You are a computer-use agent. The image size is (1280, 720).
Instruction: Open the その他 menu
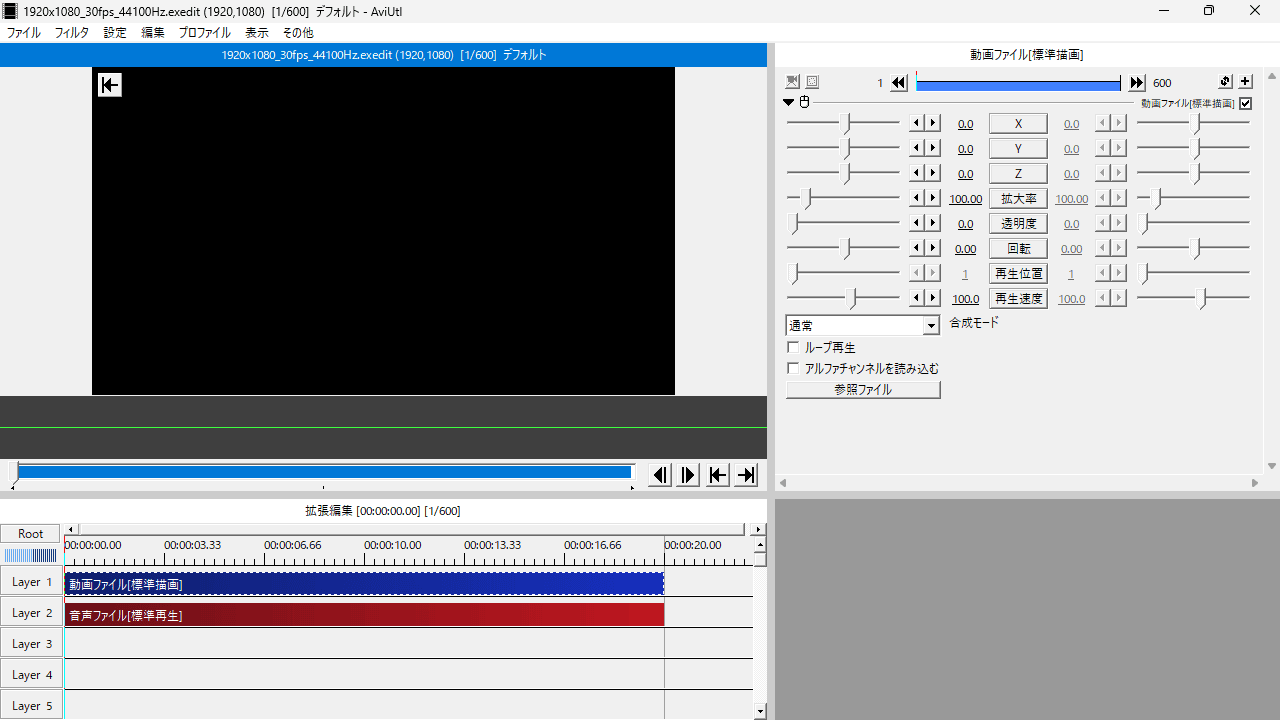298,33
